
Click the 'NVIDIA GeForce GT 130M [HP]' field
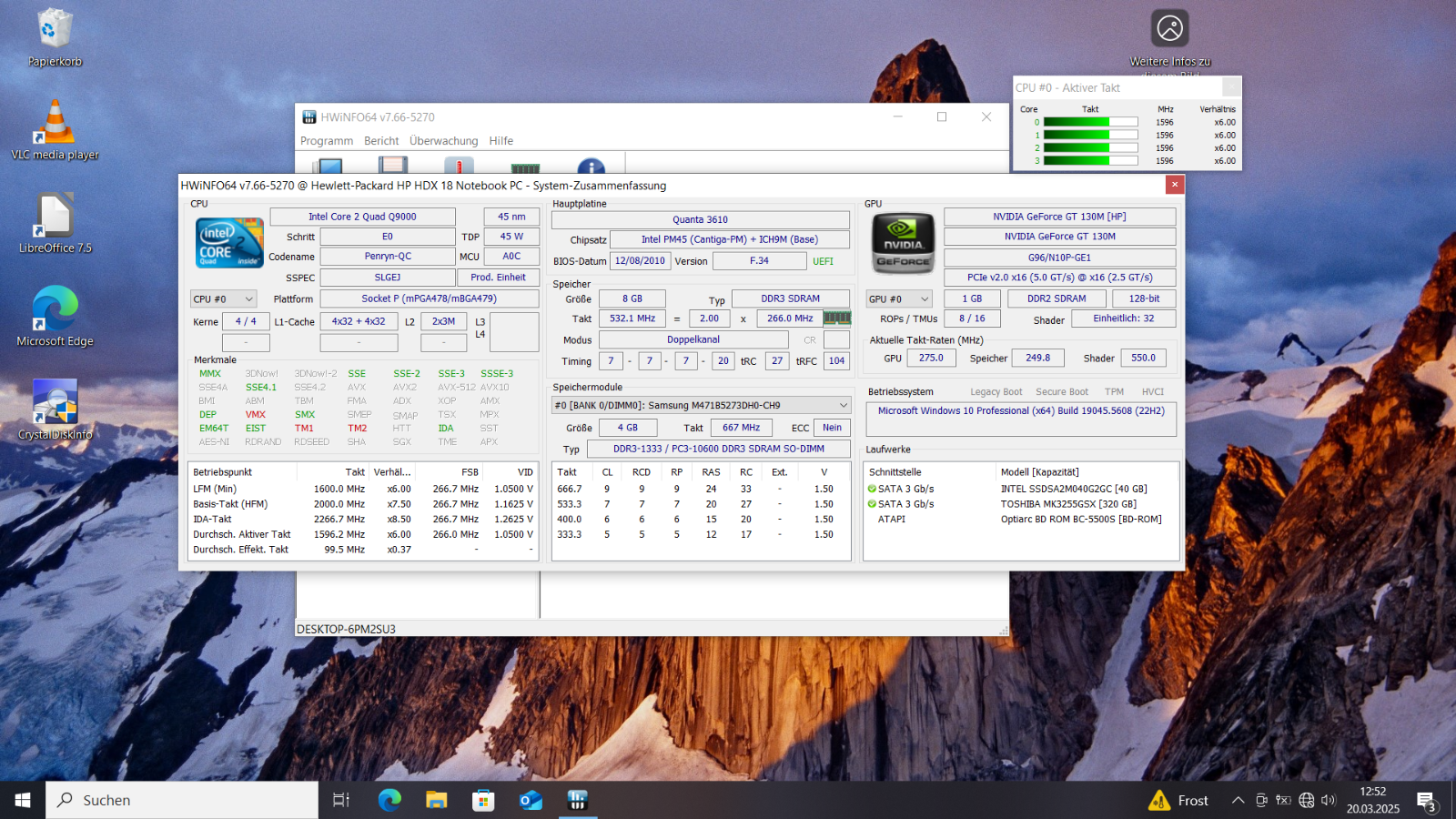1059,217
